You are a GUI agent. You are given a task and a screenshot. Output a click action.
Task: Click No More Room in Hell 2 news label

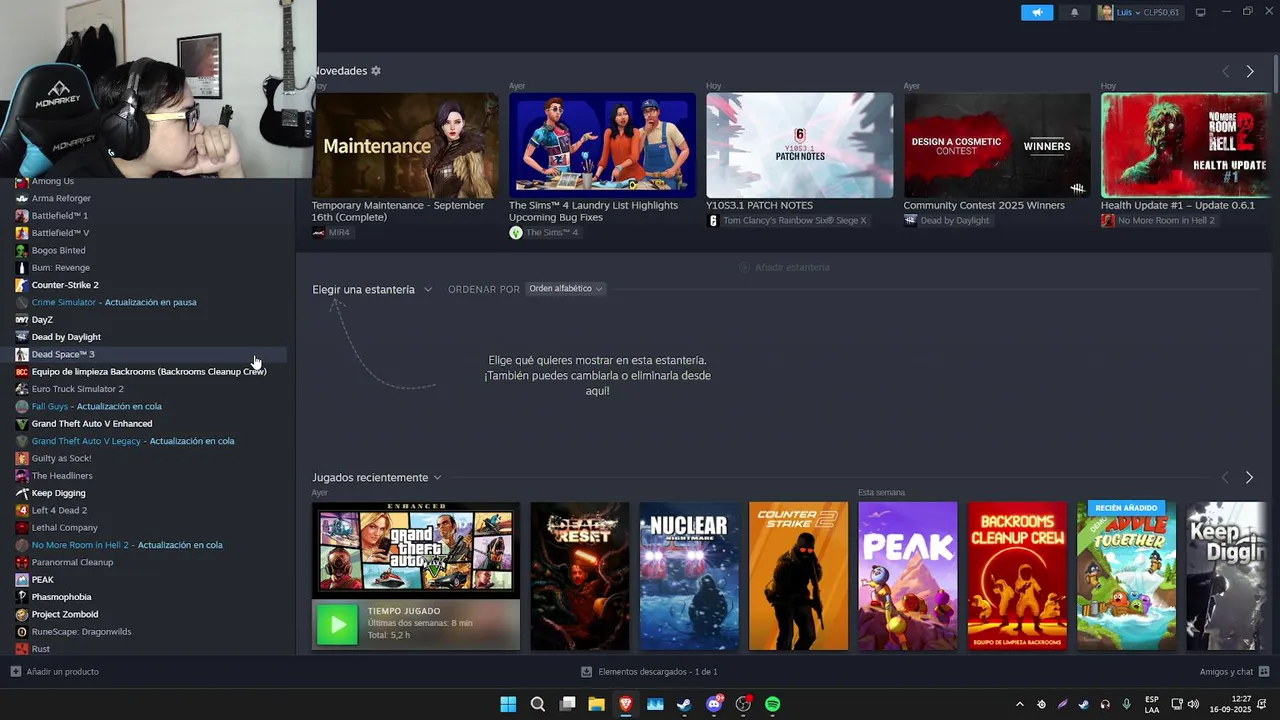tap(1158, 220)
